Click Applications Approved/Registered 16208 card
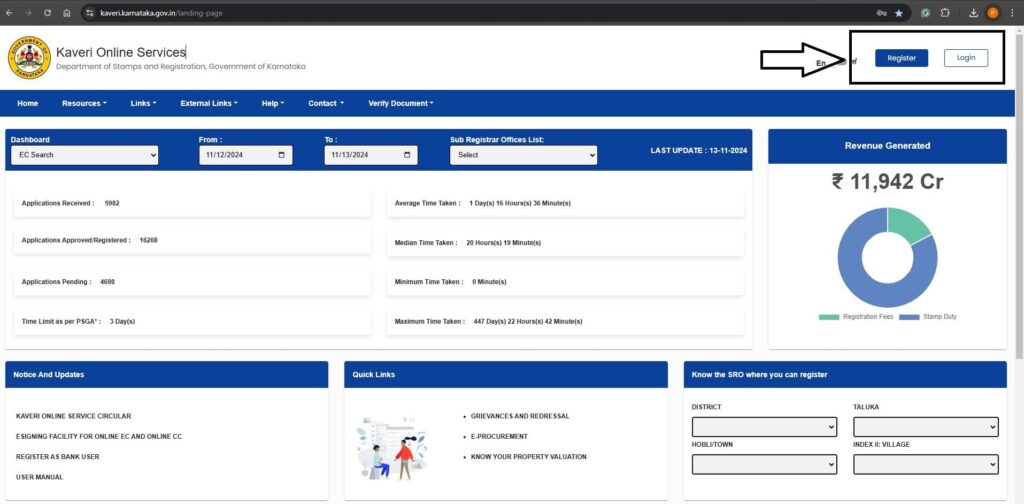Image resolution: width=1024 pixels, height=504 pixels. click(192, 240)
